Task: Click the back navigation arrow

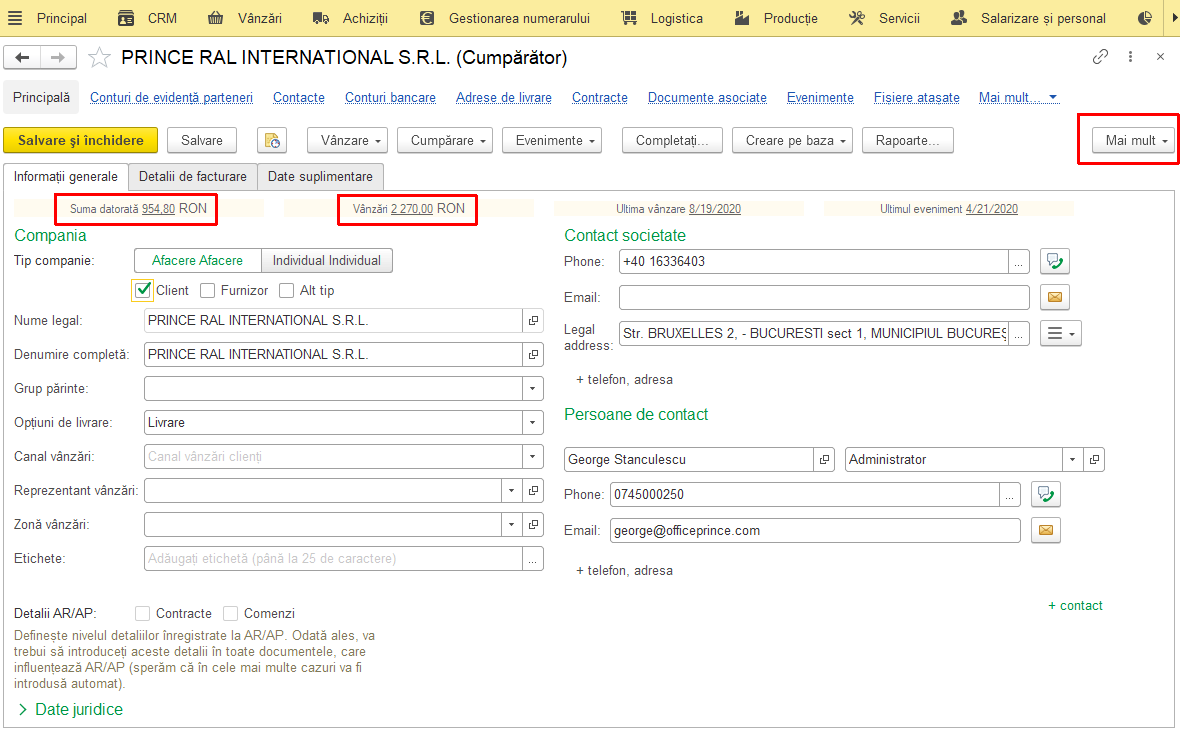Action: 22,57
